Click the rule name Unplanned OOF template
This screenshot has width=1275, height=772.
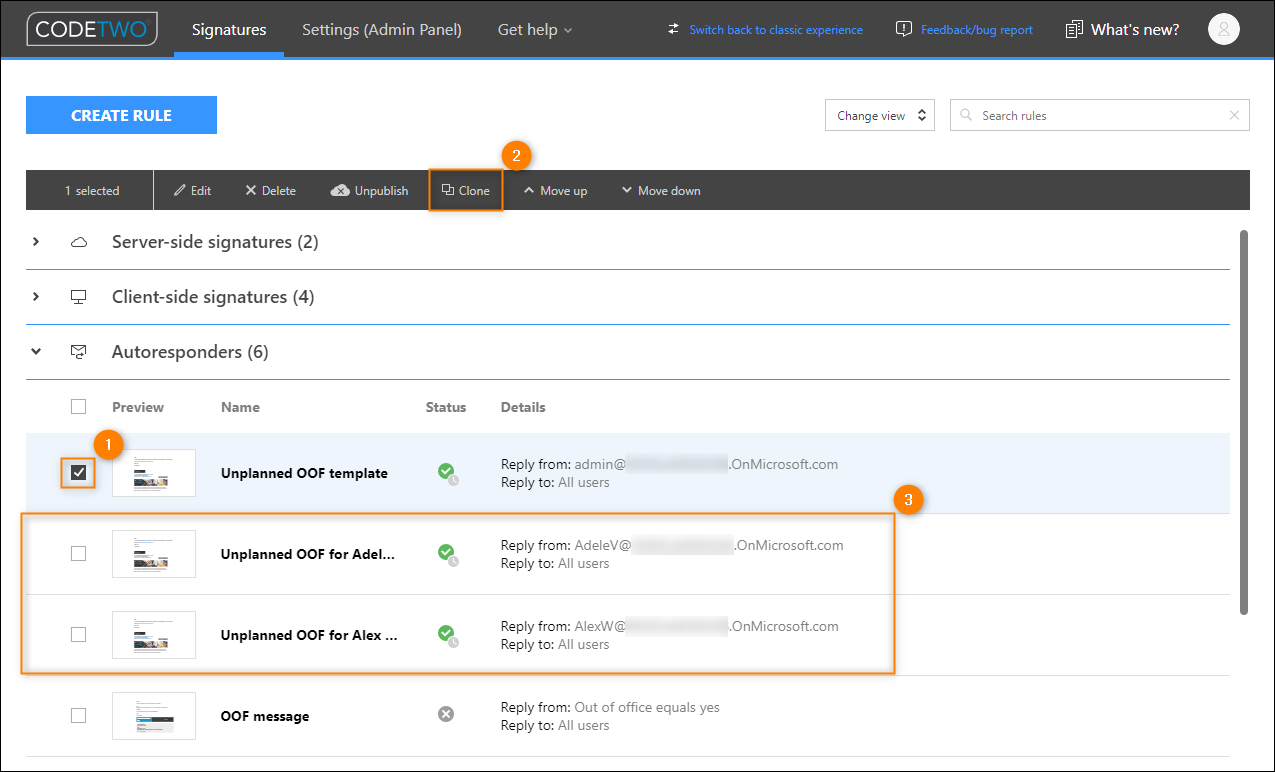click(x=304, y=473)
